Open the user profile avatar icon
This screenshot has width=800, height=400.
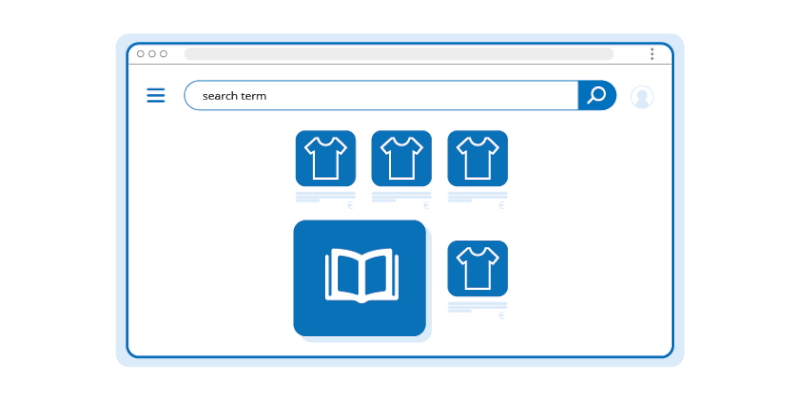[x=642, y=96]
